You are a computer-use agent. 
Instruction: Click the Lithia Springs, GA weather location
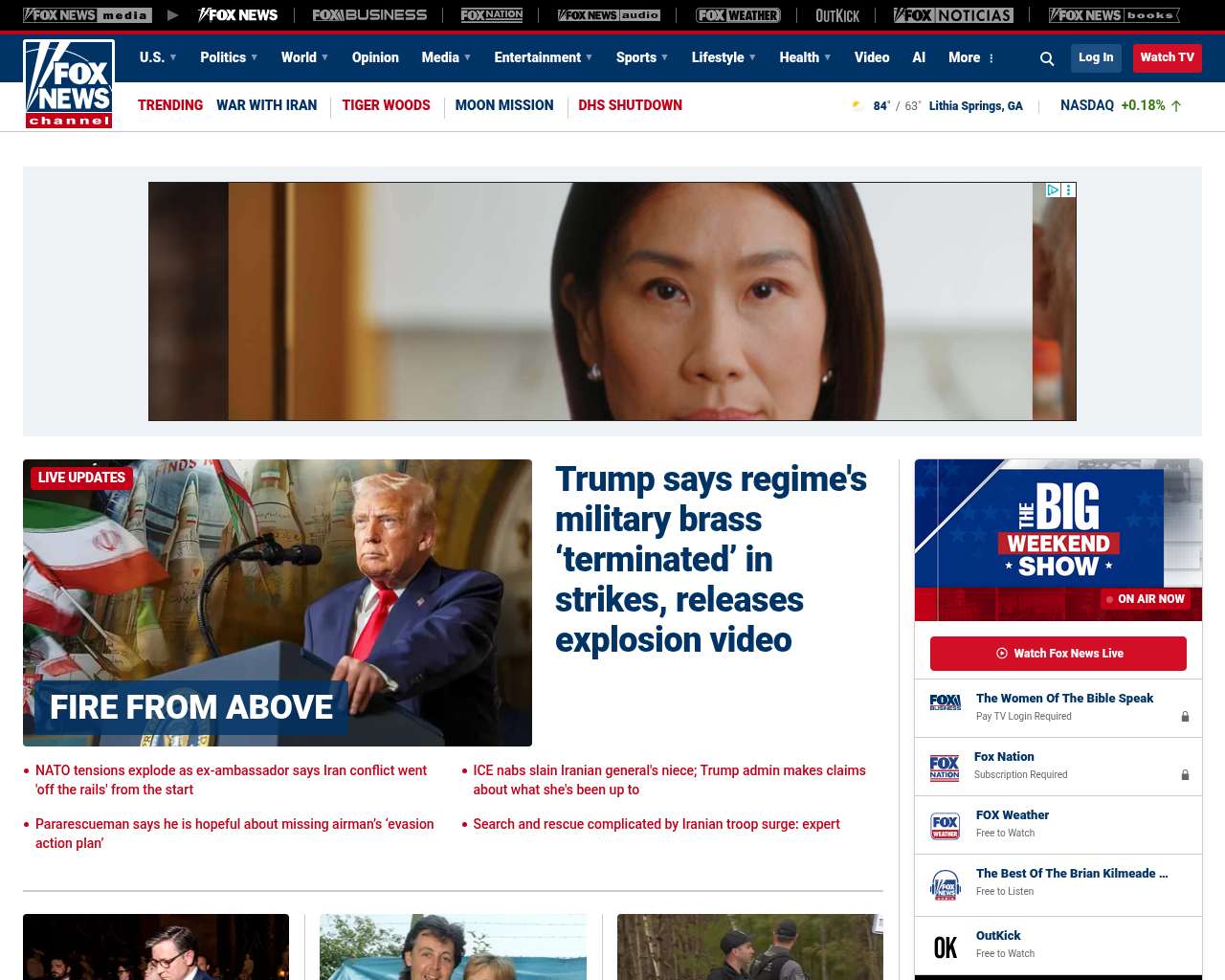pos(975,106)
